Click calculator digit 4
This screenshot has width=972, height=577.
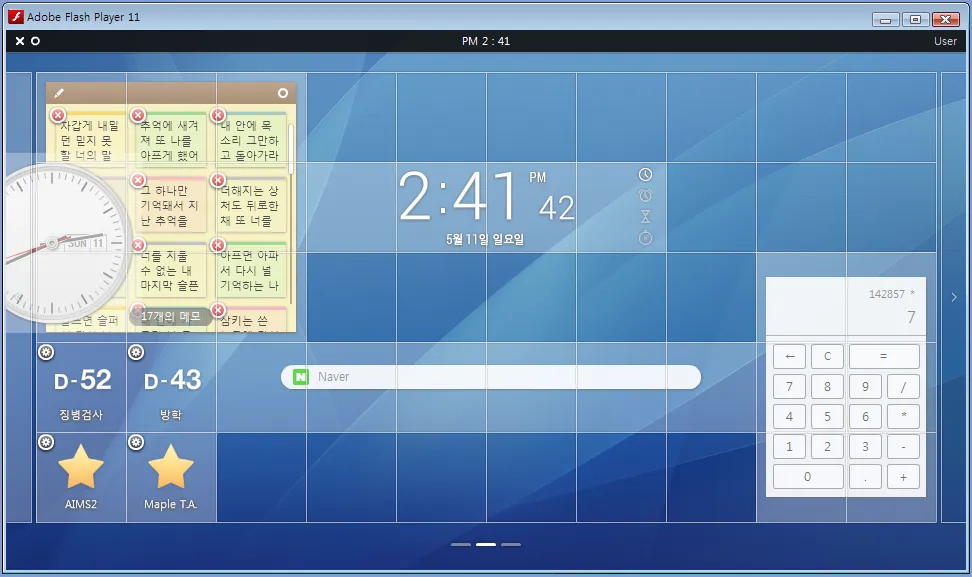pyautogui.click(x=789, y=416)
